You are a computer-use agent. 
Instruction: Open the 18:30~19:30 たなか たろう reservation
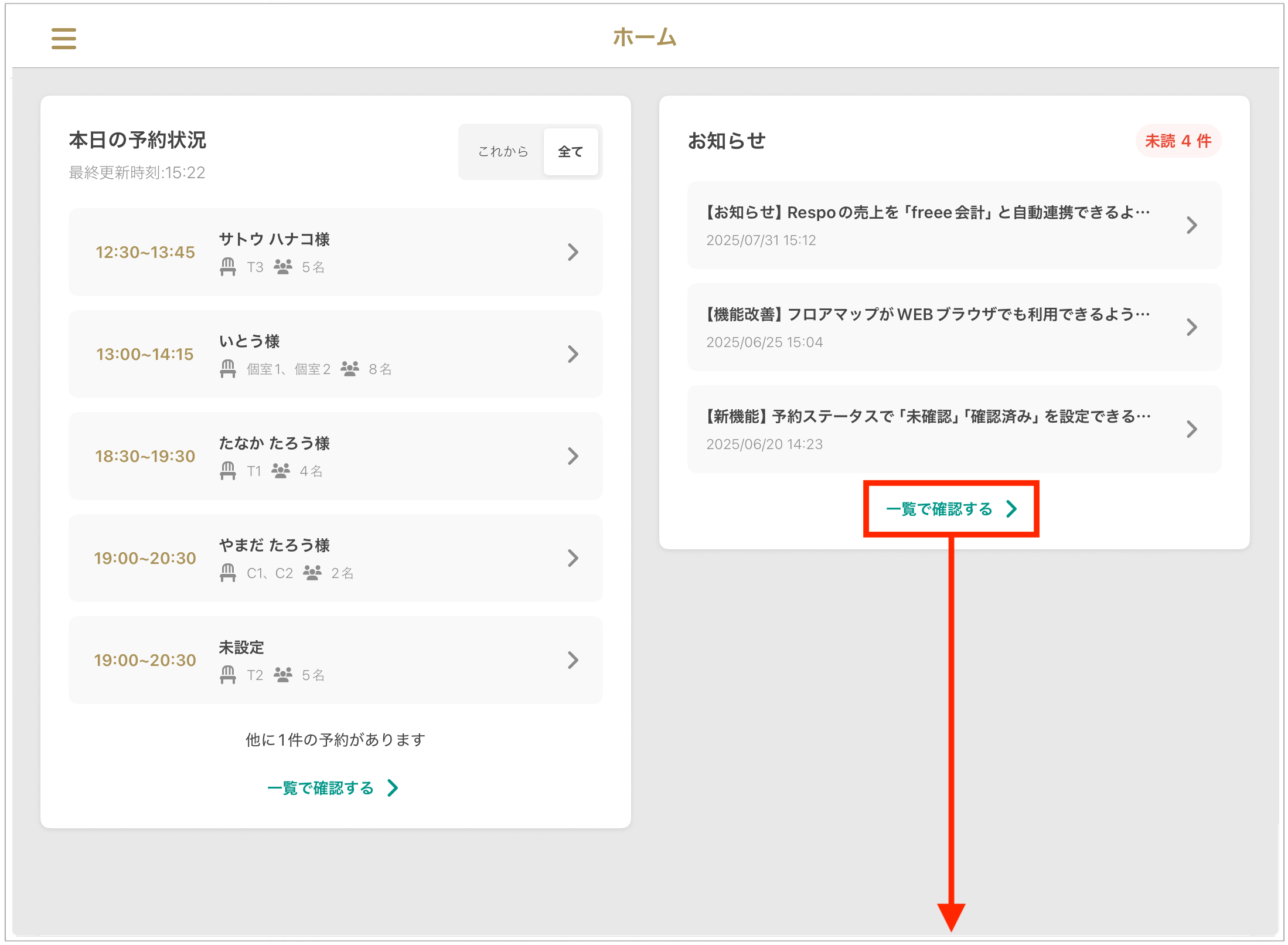335,456
